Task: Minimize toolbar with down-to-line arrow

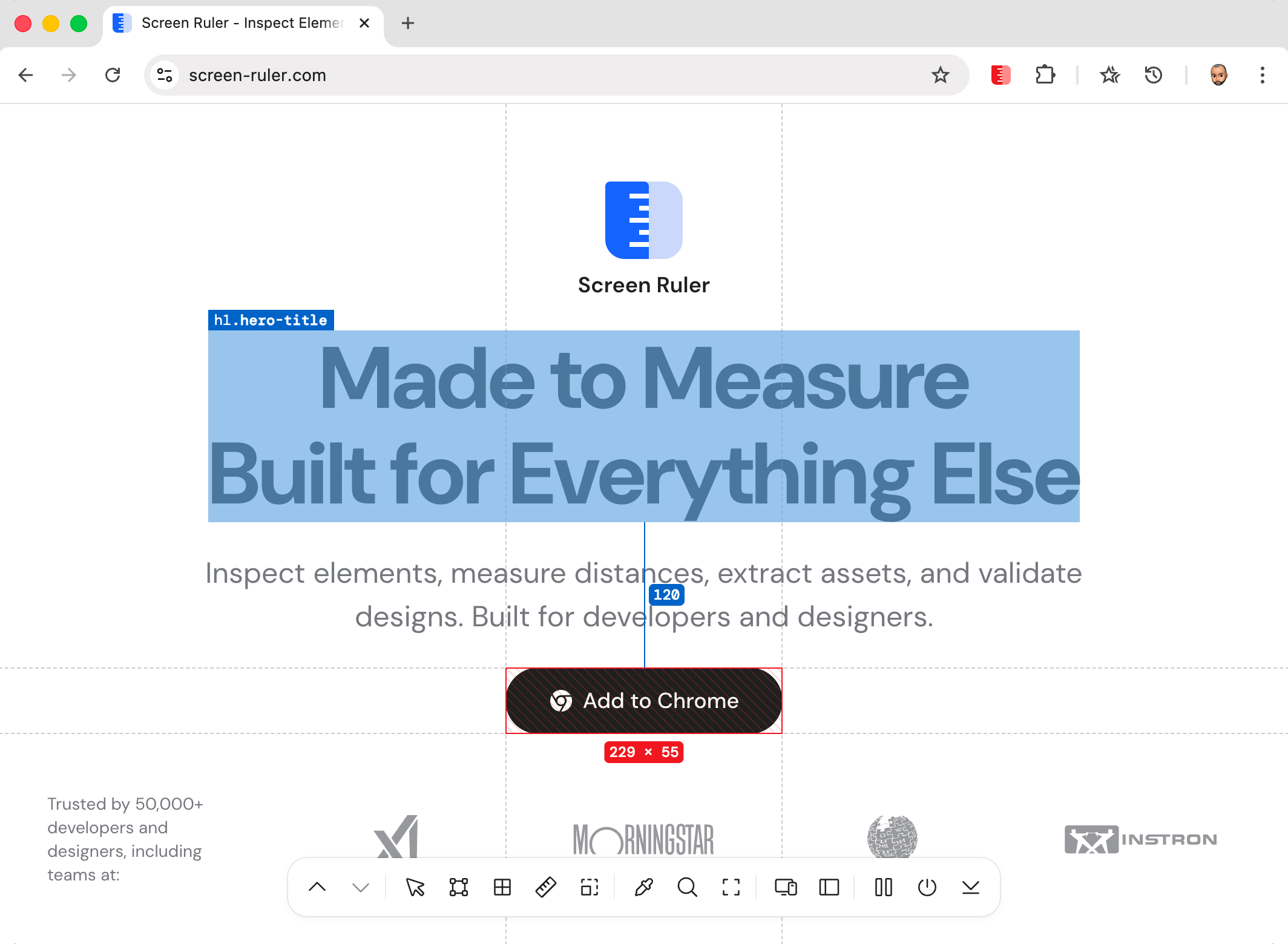Action: [971, 887]
